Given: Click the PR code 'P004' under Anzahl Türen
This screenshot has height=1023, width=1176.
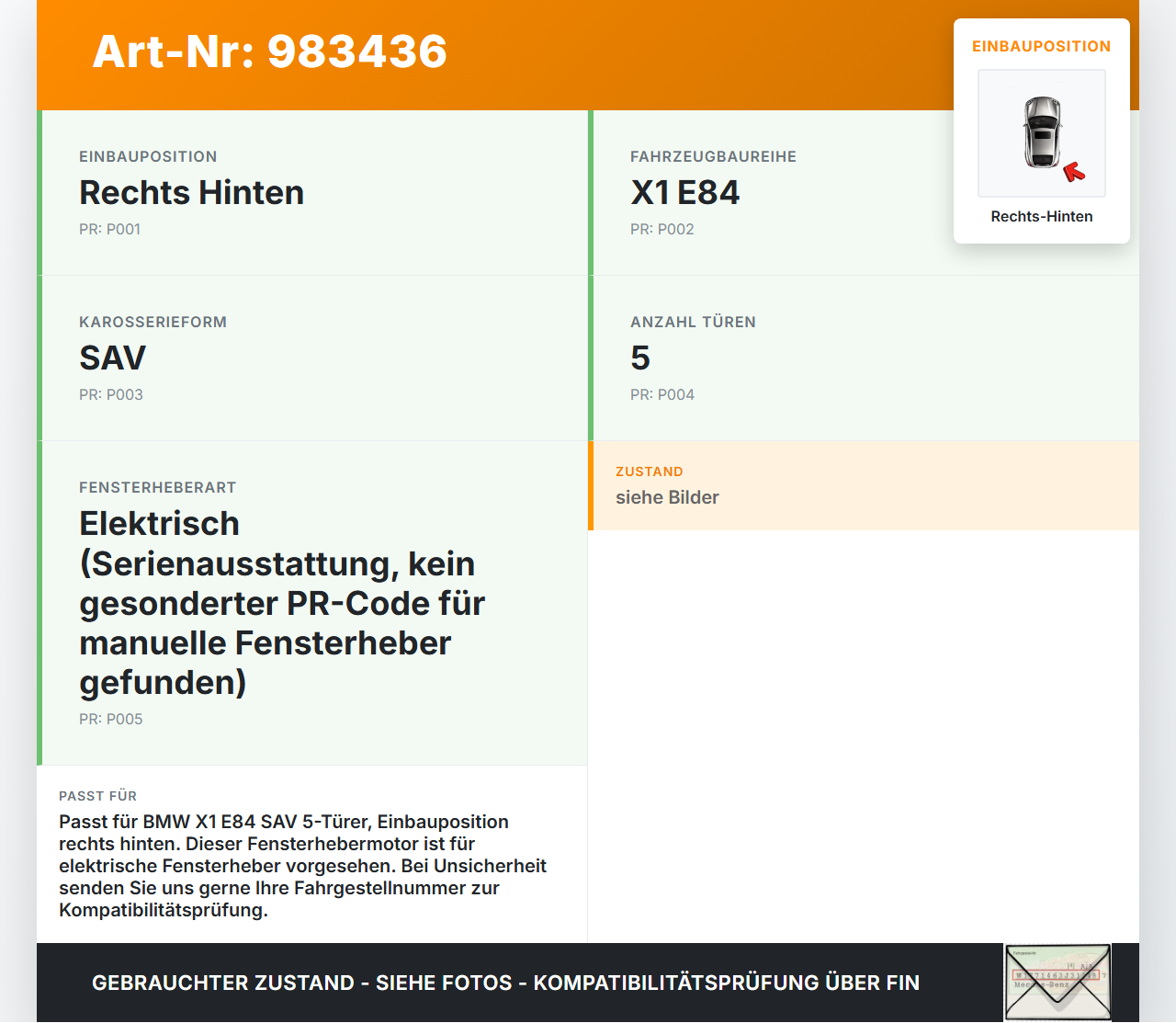Looking at the screenshot, I should click(661, 394).
